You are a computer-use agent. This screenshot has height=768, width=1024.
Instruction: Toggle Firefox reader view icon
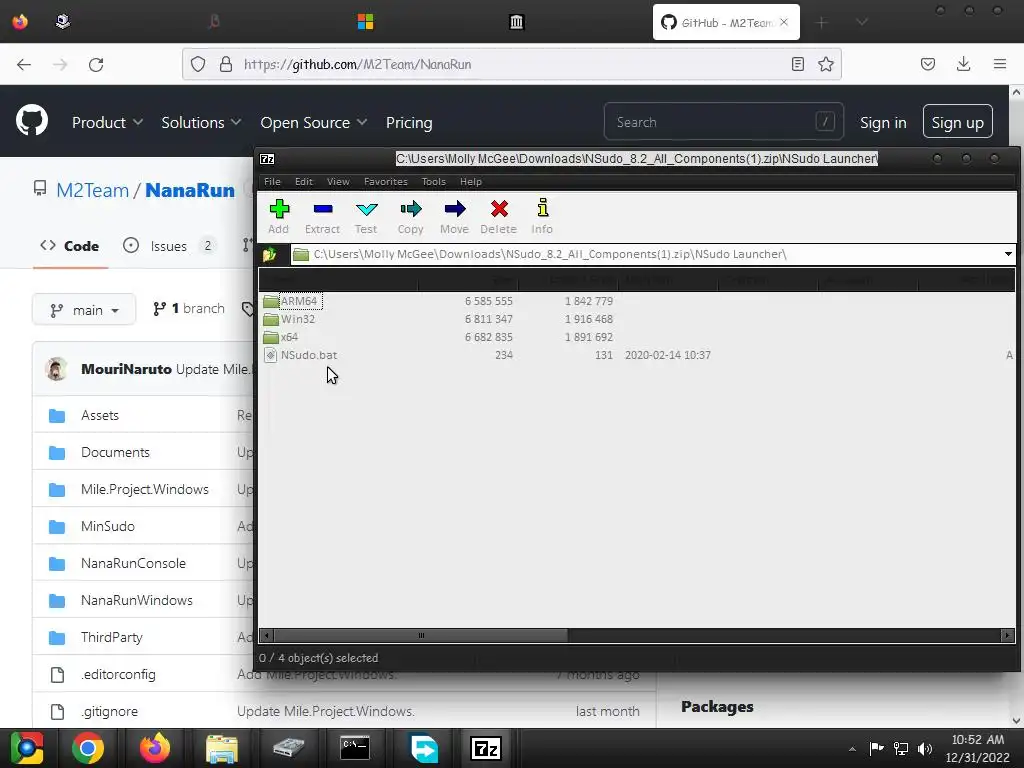pos(797,64)
